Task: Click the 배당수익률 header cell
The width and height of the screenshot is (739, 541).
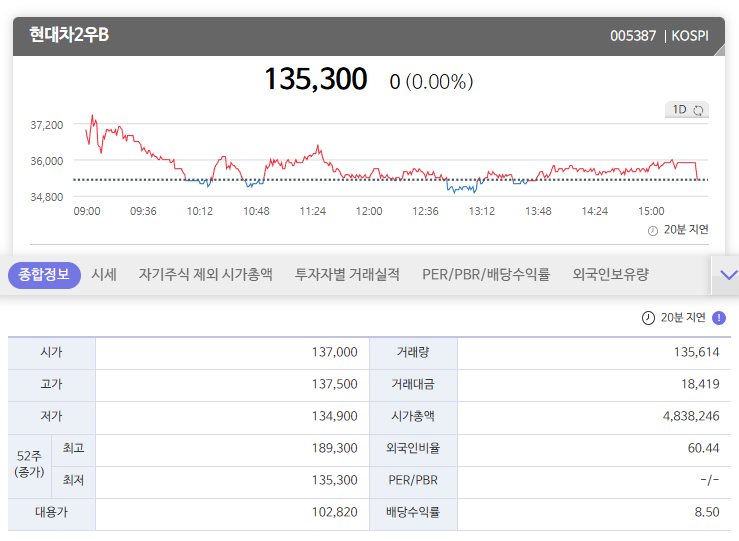Action: pyautogui.click(x=413, y=513)
